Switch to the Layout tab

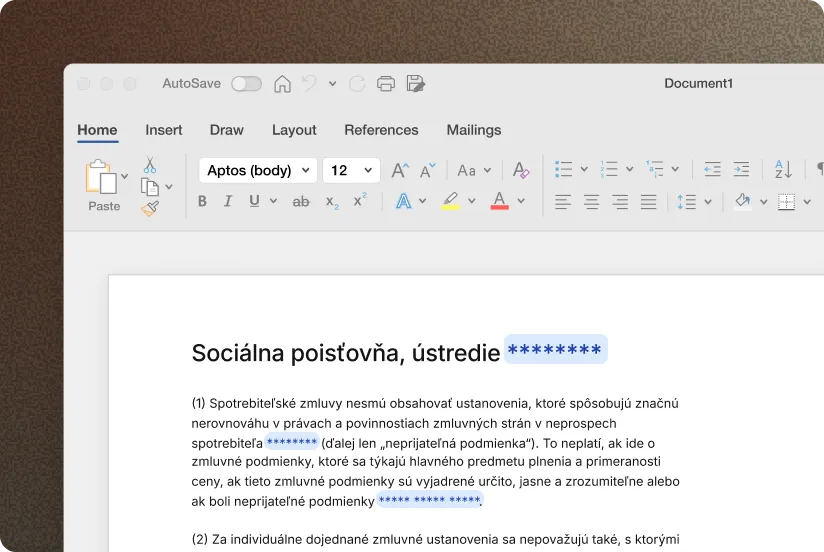click(294, 130)
